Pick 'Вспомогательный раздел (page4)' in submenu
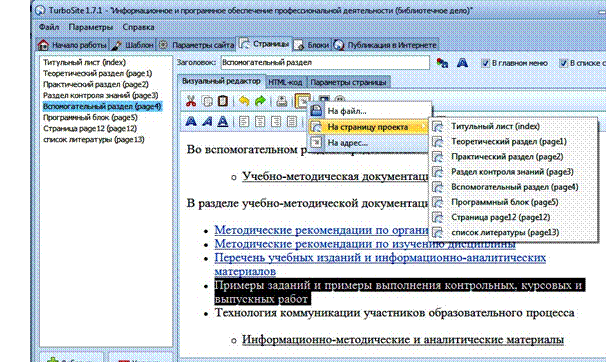 [x=513, y=187]
